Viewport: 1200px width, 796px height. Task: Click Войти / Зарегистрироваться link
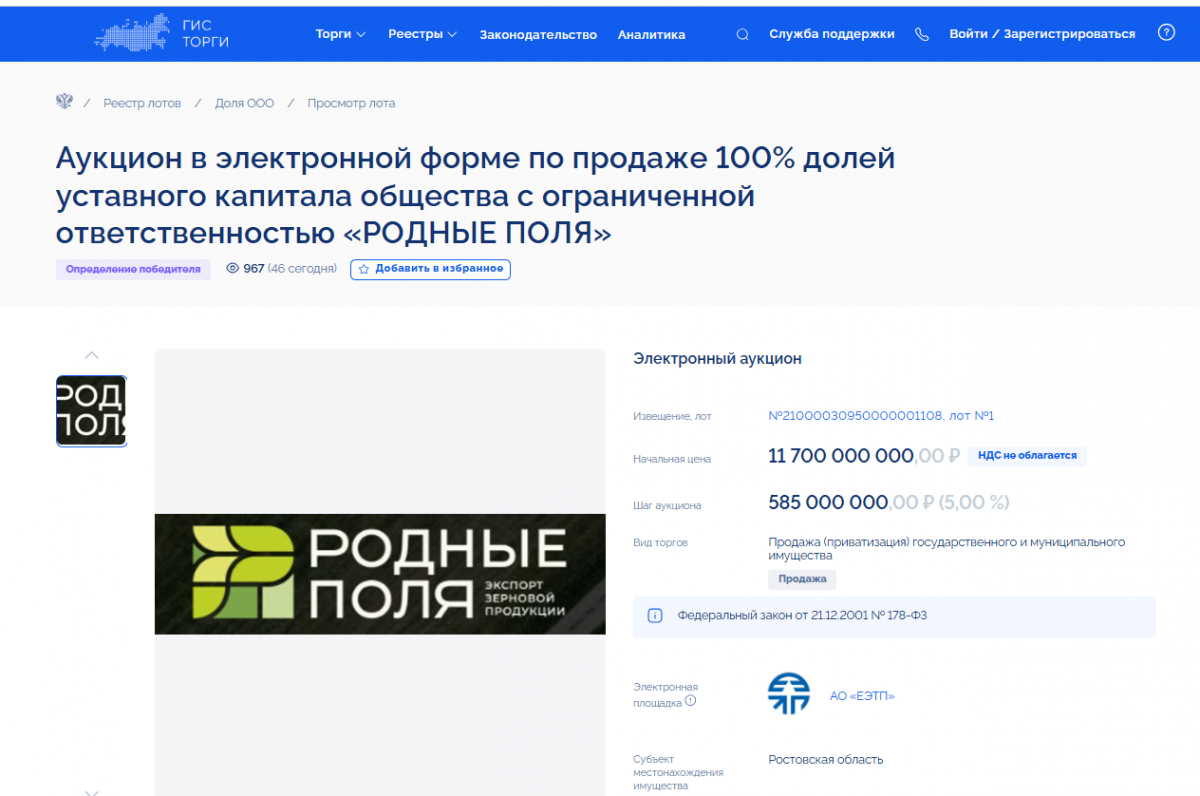point(1042,34)
